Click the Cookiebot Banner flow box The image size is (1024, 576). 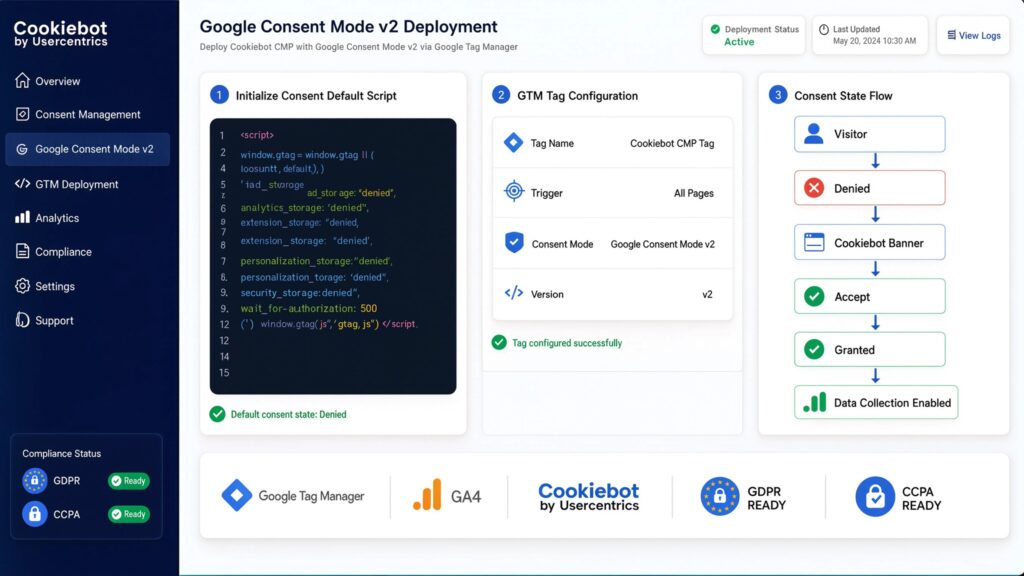point(869,242)
